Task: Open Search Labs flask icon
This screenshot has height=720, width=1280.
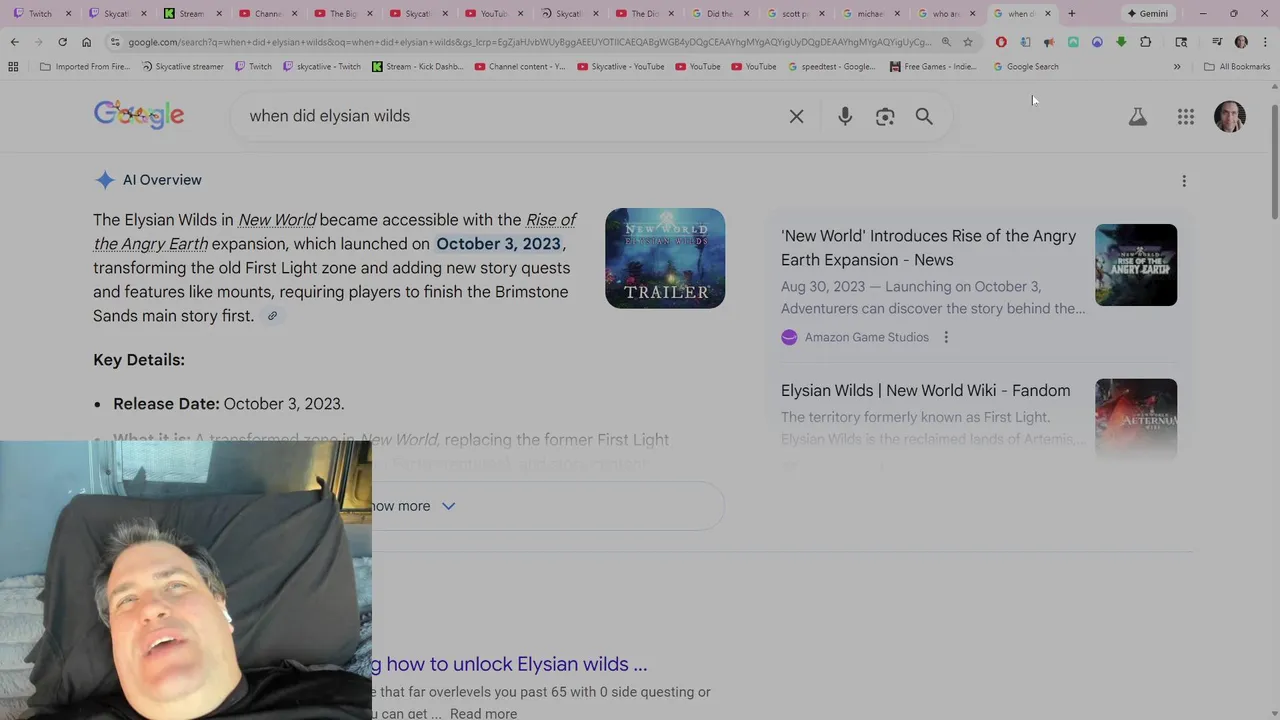Action: click(1138, 117)
